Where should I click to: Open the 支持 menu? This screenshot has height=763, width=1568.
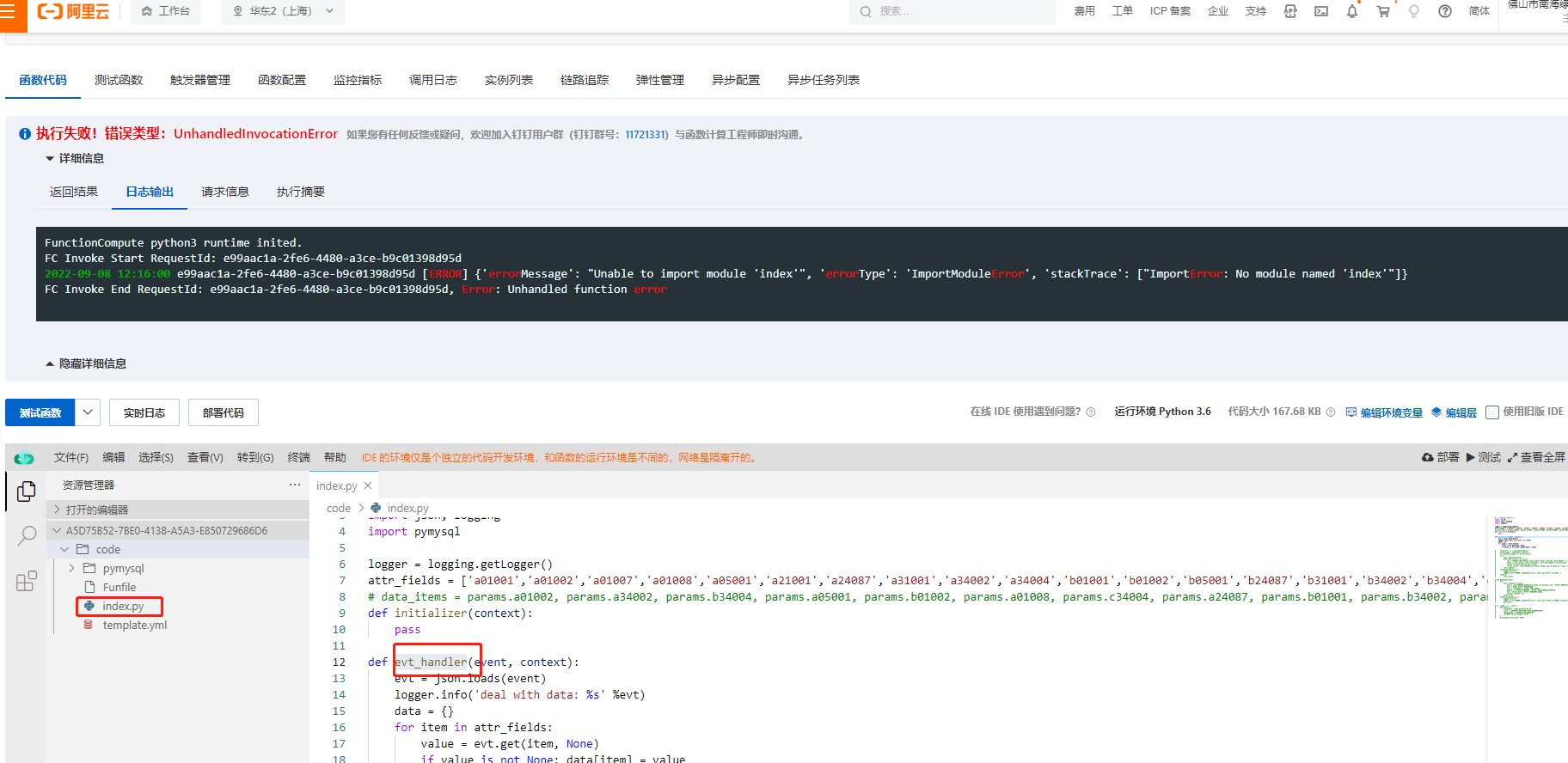(1255, 11)
